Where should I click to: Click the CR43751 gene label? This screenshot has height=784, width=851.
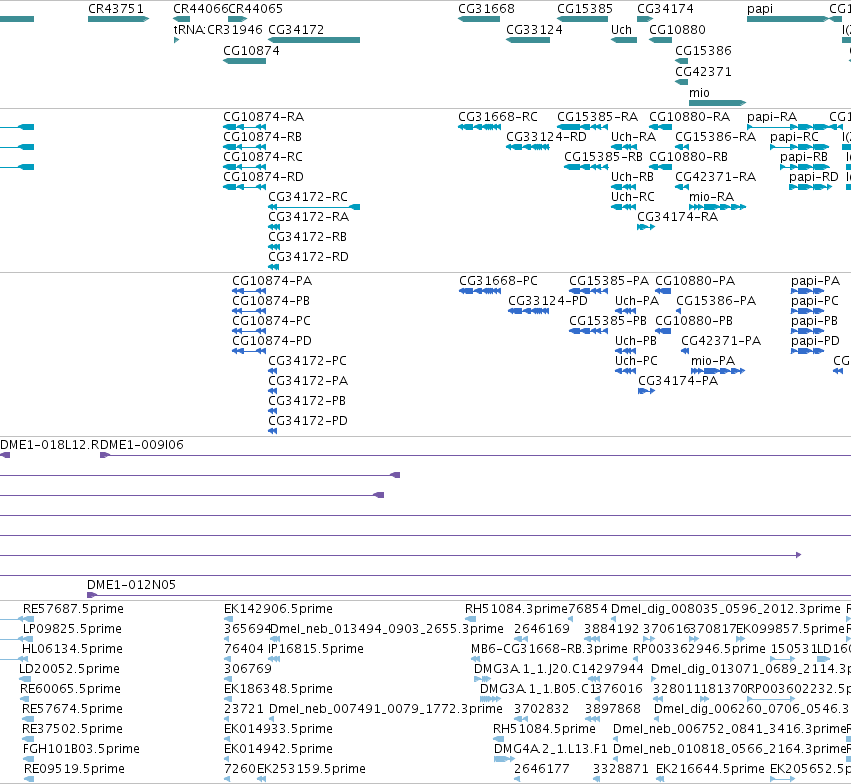pos(116,9)
